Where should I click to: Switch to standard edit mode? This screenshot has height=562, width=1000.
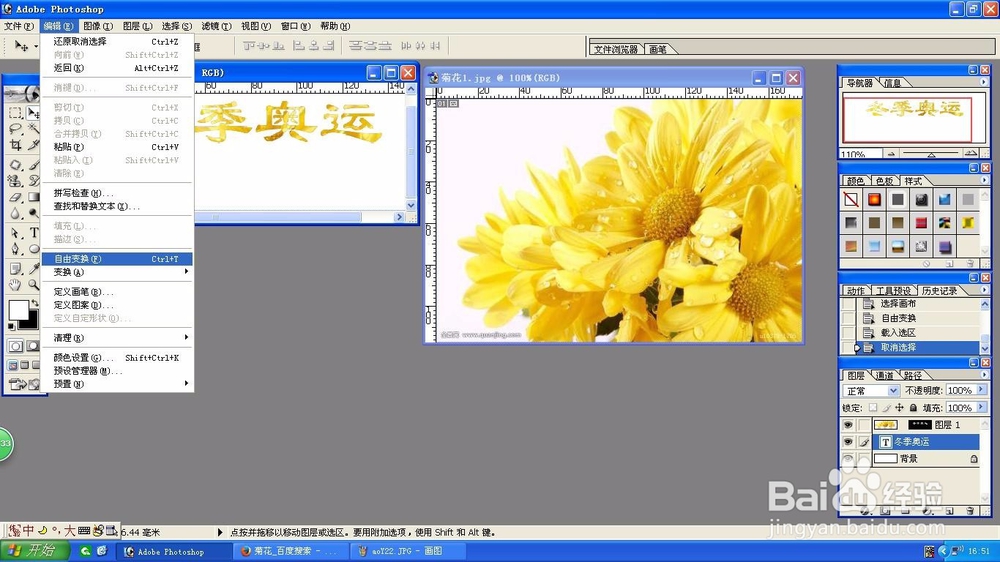(15, 346)
